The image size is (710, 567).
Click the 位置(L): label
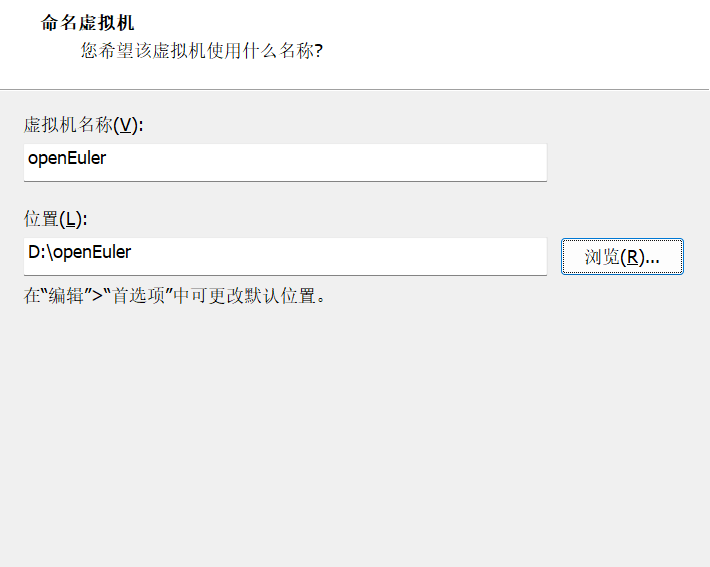(56, 219)
